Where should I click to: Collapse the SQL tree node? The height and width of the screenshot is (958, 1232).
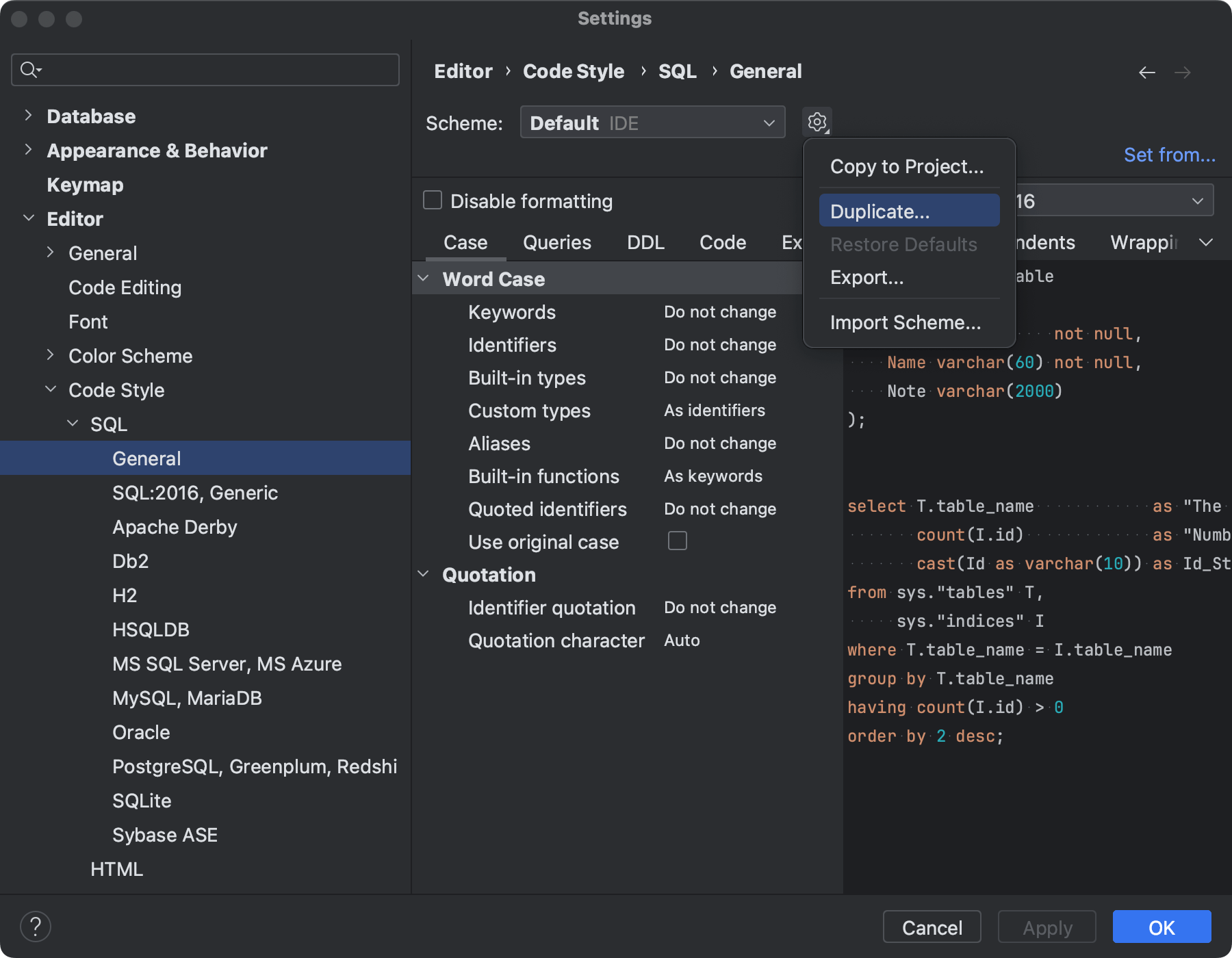point(73,423)
